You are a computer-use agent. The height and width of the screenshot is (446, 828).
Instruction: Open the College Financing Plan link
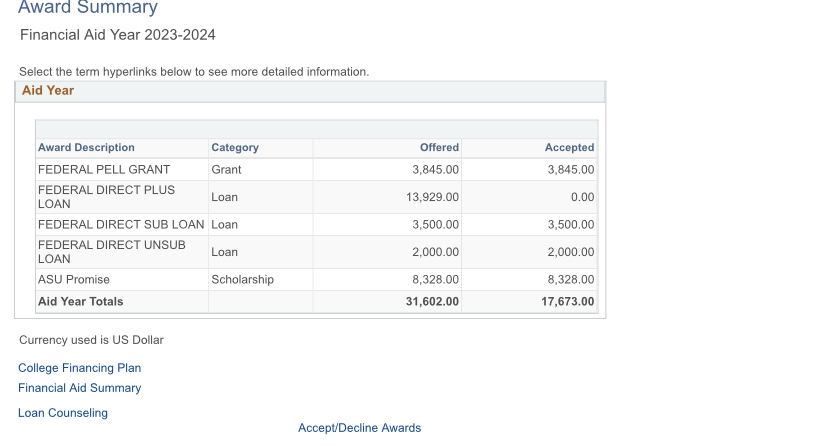[79, 368]
